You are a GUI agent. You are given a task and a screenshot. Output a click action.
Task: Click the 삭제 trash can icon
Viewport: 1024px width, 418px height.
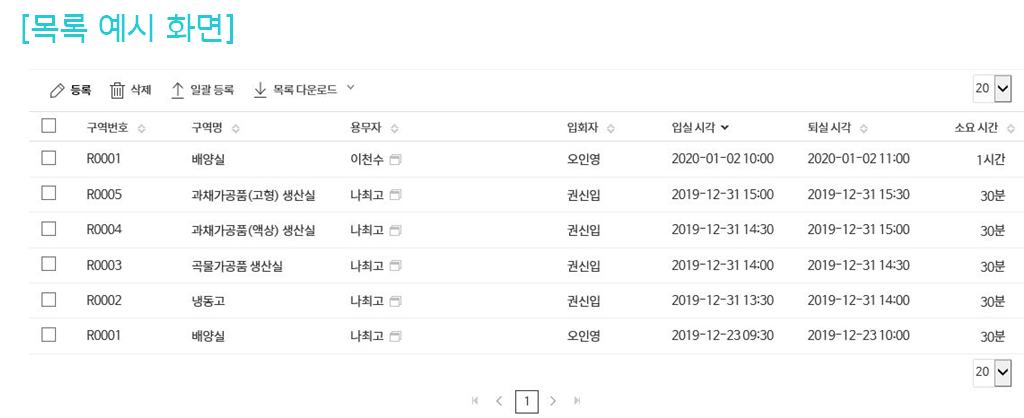pyautogui.click(x=117, y=90)
